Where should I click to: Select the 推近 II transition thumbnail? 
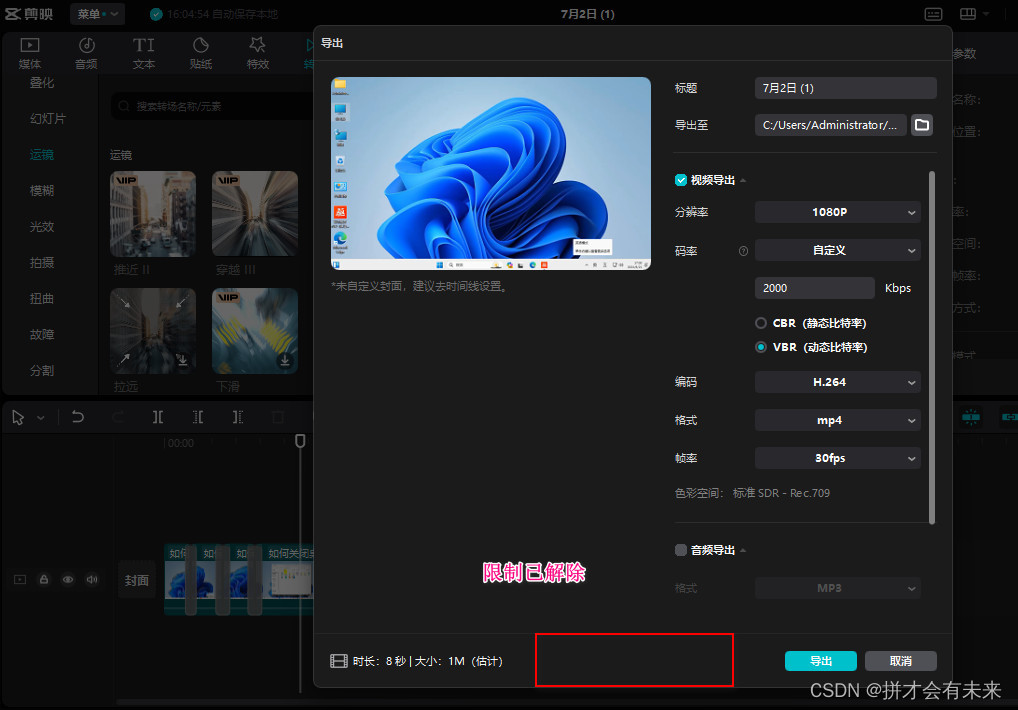(x=153, y=214)
